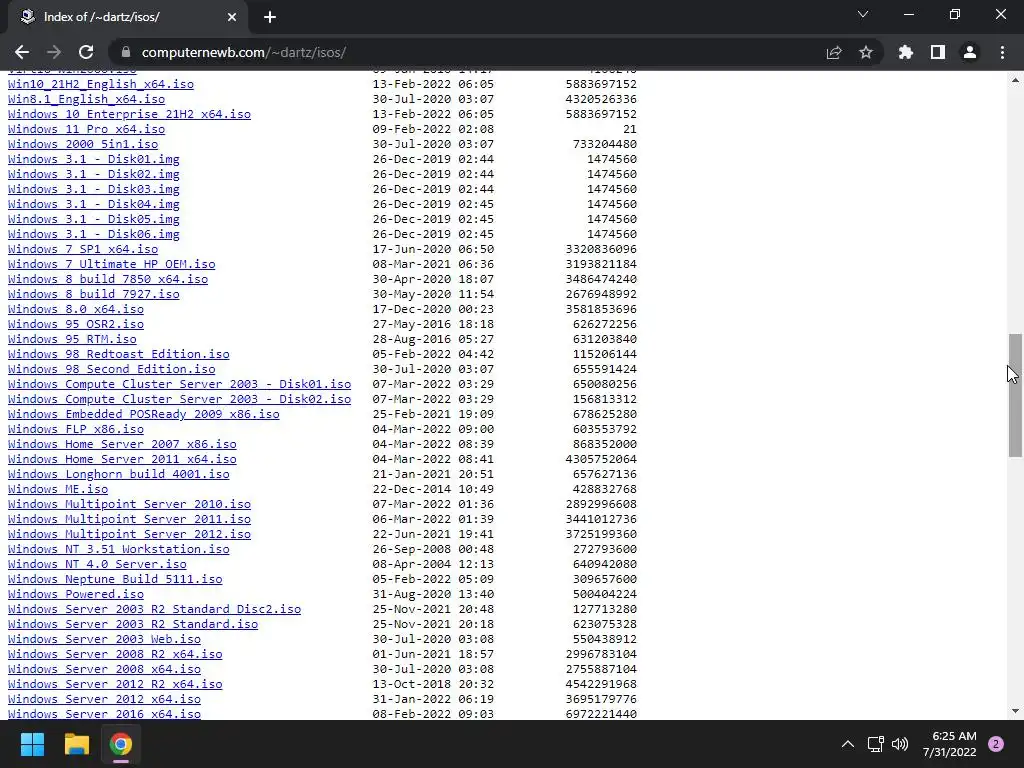Close the Index of /~dartz/isos/ tab
The height and width of the screenshot is (768, 1024).
pyautogui.click(x=232, y=17)
